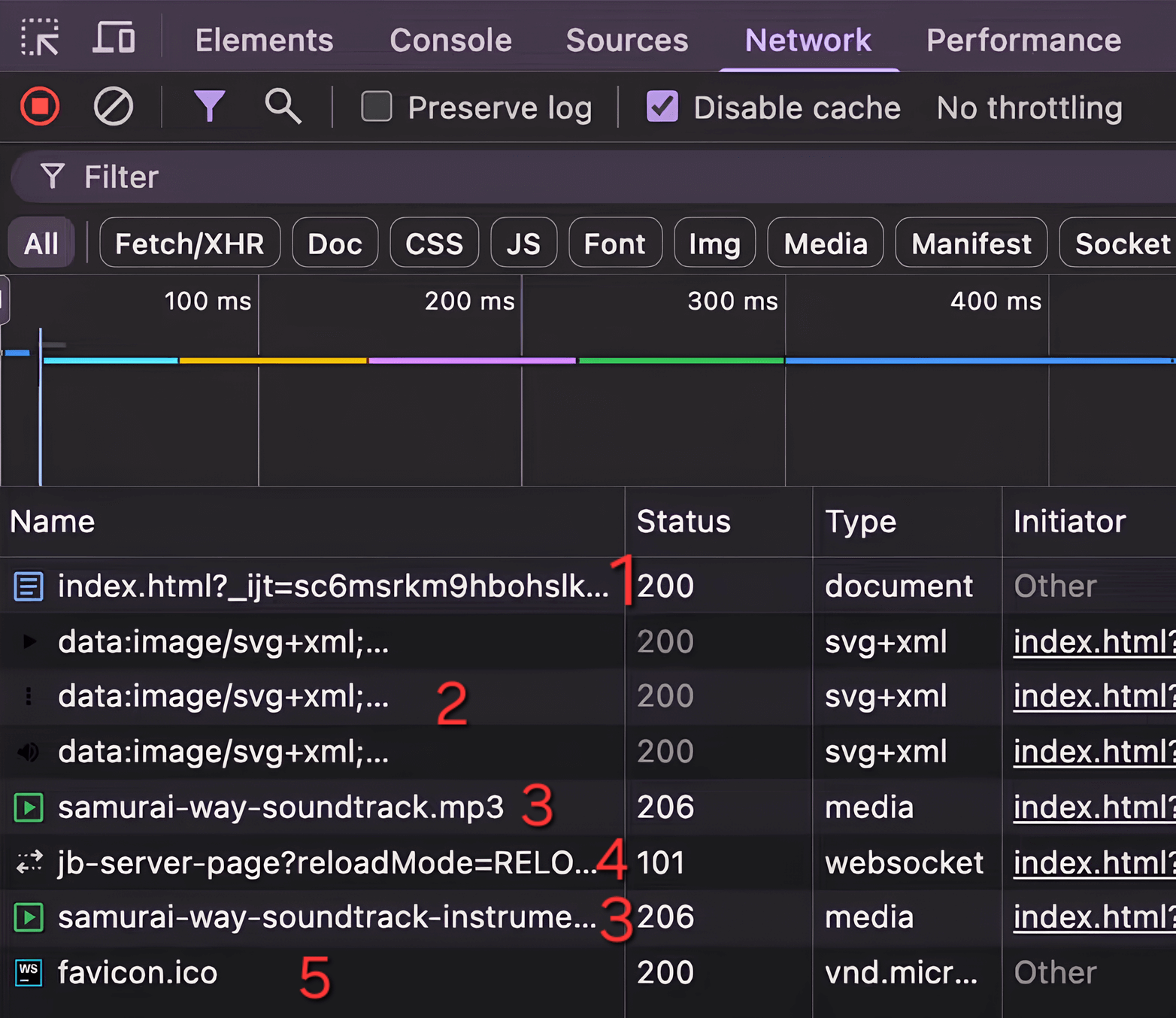Switch to the Console tab

[450, 41]
